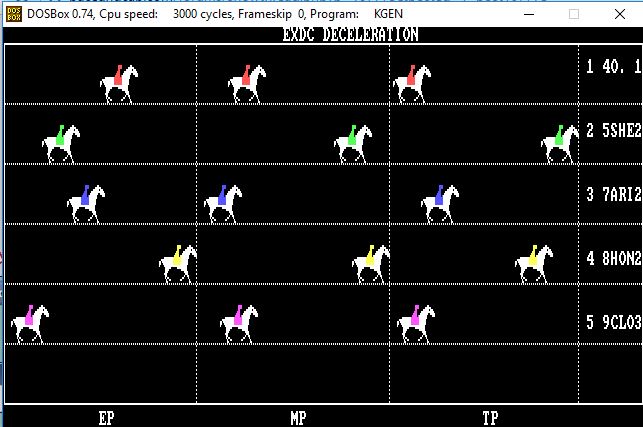Viewport: 643px width, 427px height.
Task: Close the DOSBox window
Action: click(620, 14)
